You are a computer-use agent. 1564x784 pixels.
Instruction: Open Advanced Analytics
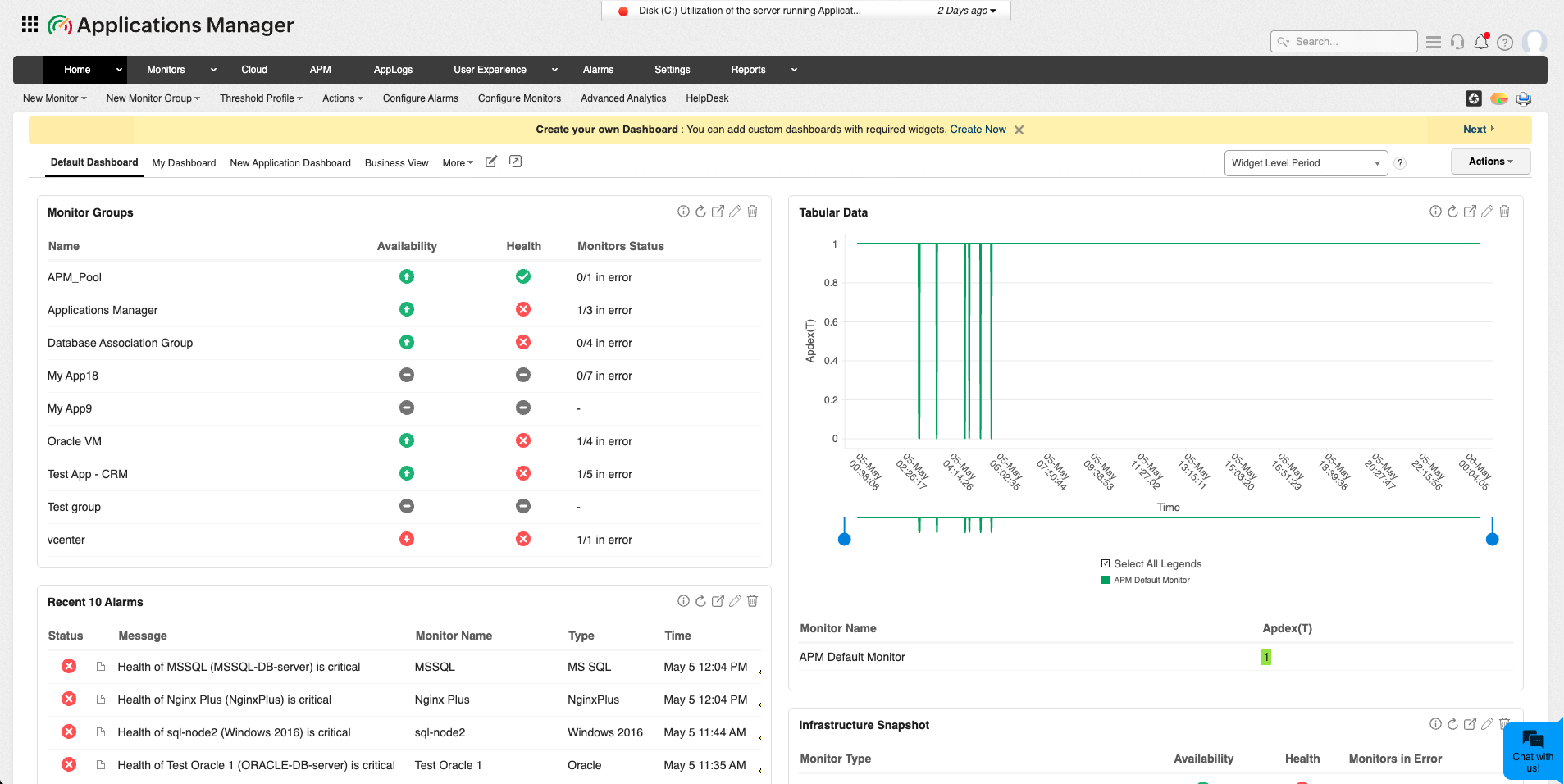click(623, 98)
